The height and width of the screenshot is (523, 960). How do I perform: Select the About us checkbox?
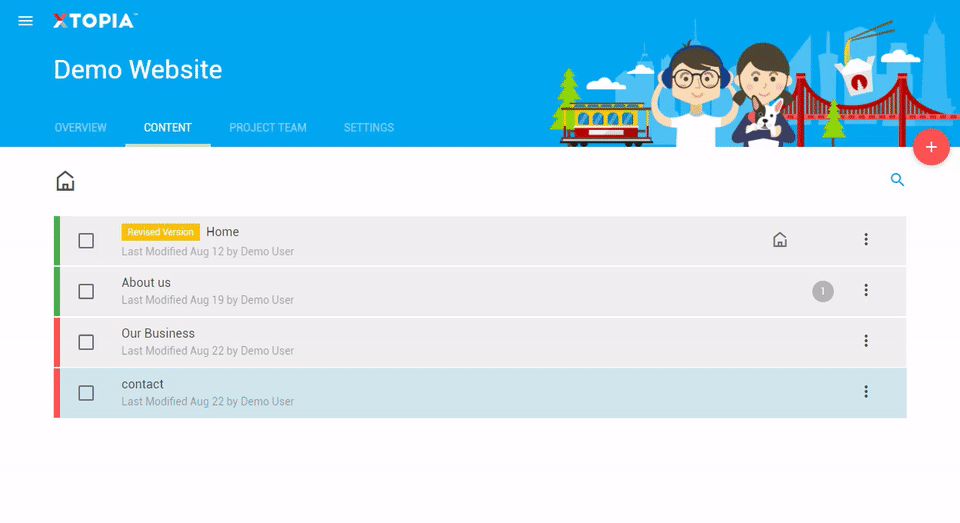point(86,291)
